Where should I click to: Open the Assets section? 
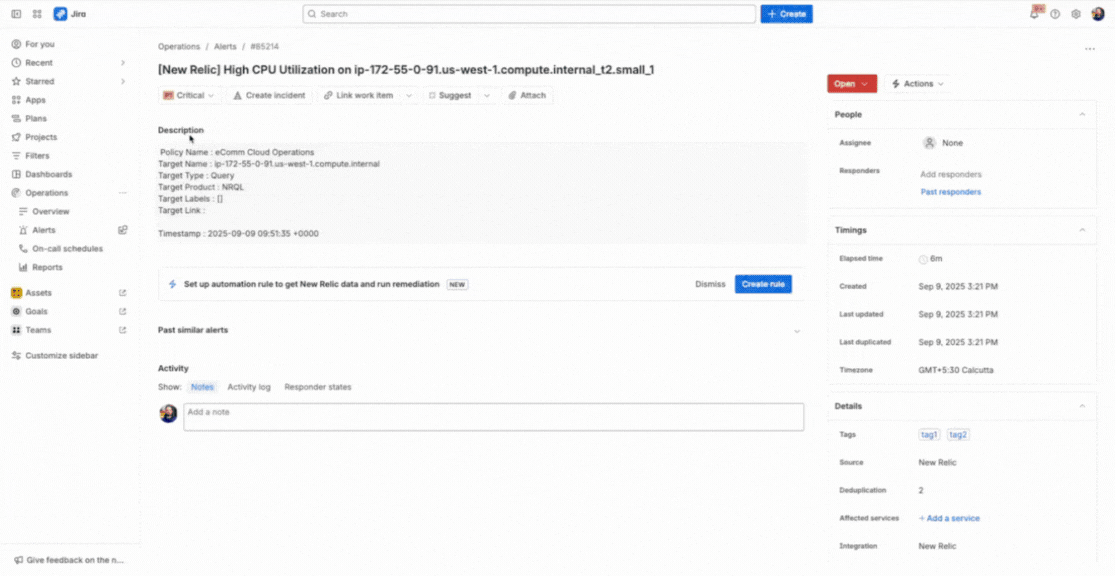pos(39,292)
